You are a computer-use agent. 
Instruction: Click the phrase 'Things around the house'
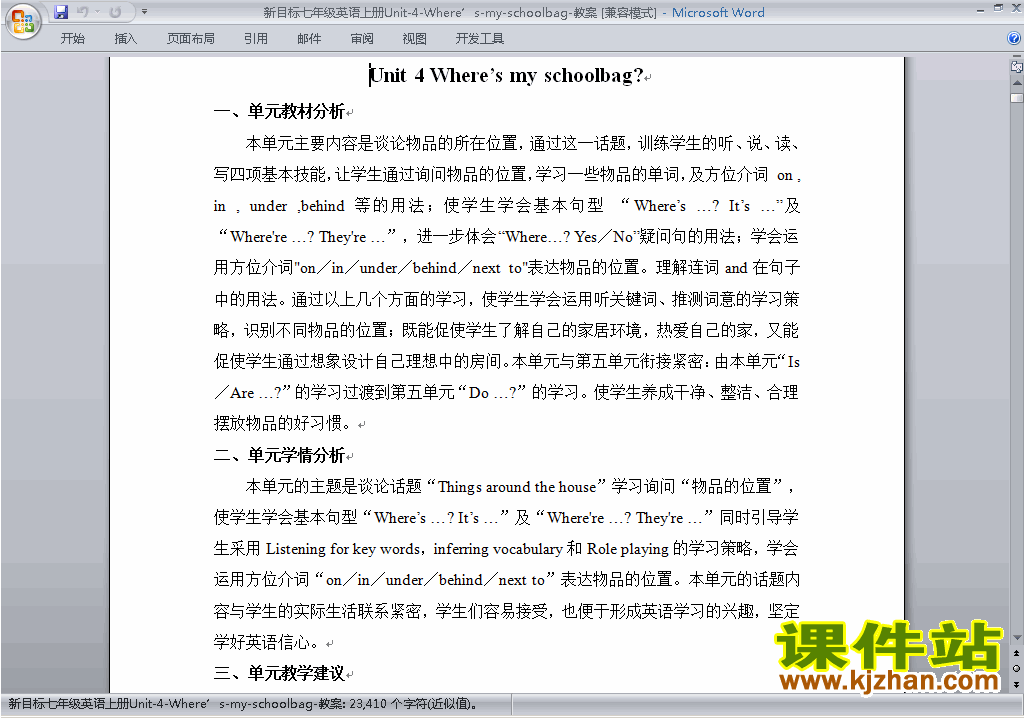tap(517, 487)
